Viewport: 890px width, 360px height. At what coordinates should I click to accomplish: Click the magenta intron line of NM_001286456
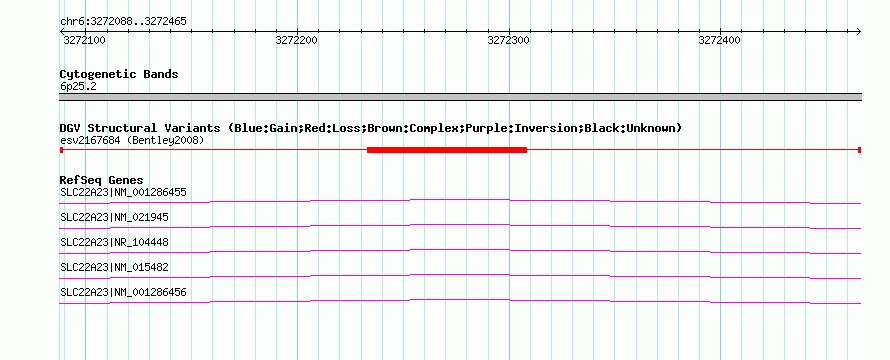click(x=460, y=300)
